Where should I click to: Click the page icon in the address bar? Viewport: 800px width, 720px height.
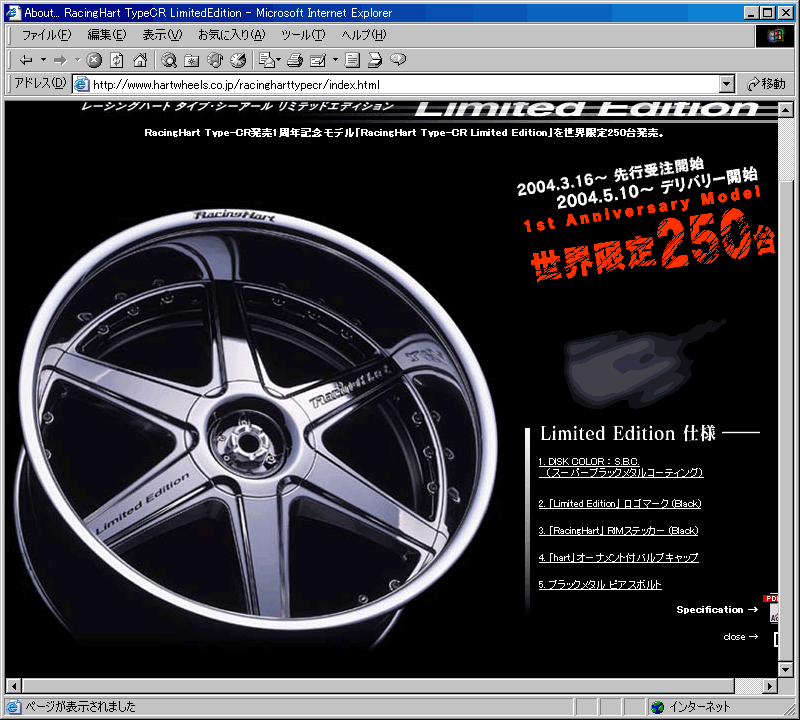pyautogui.click(x=82, y=85)
